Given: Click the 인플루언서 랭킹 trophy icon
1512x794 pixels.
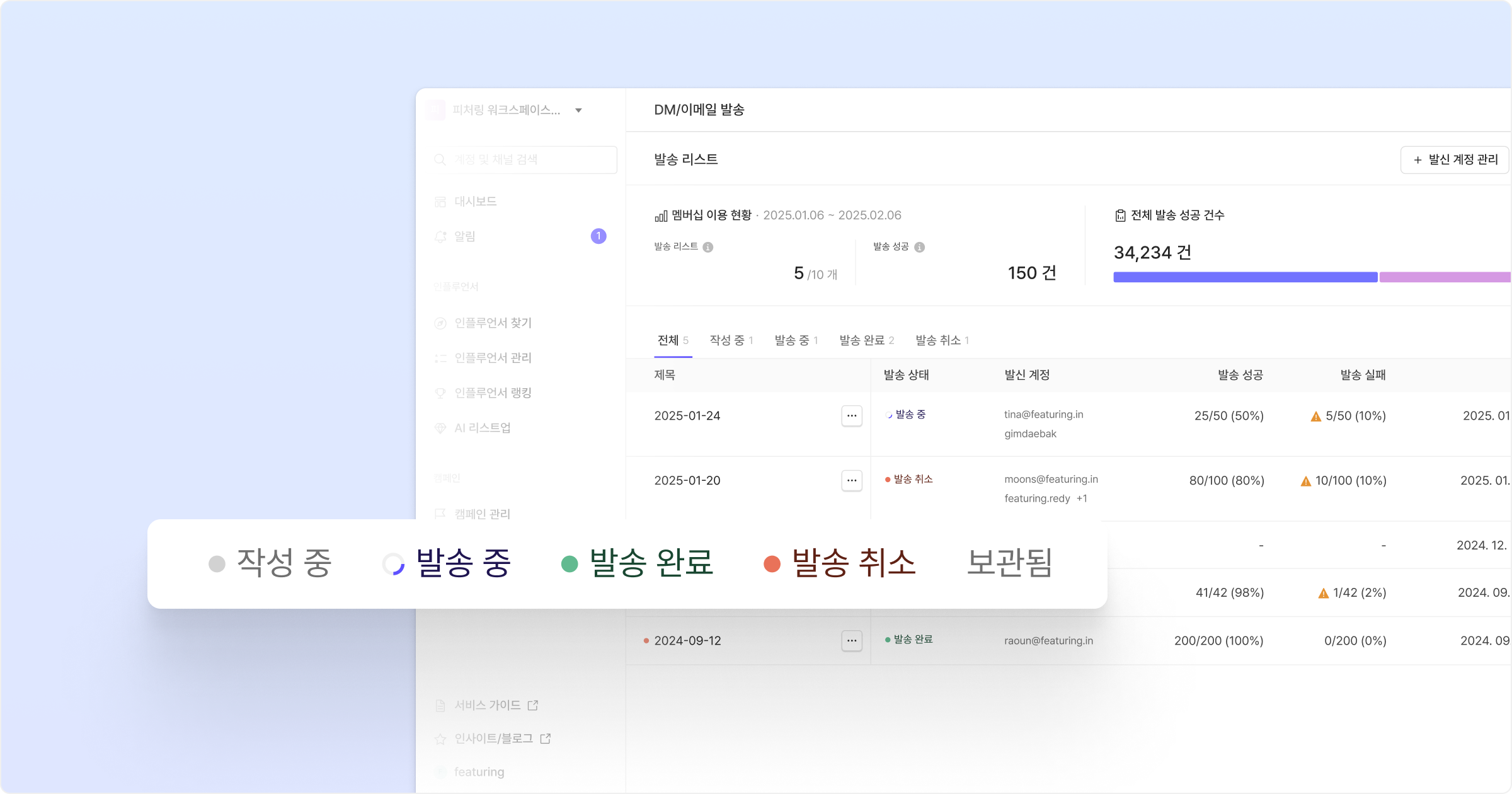Looking at the screenshot, I should pyautogui.click(x=440, y=393).
